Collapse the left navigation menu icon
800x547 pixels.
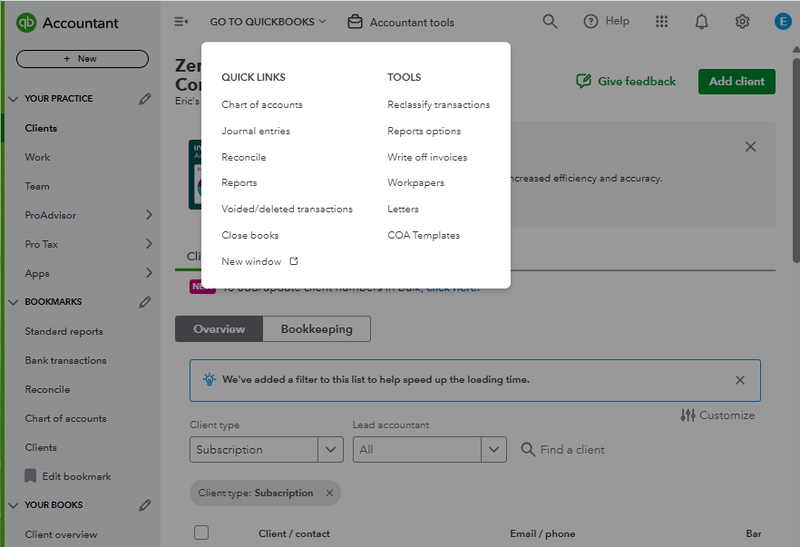(181, 21)
